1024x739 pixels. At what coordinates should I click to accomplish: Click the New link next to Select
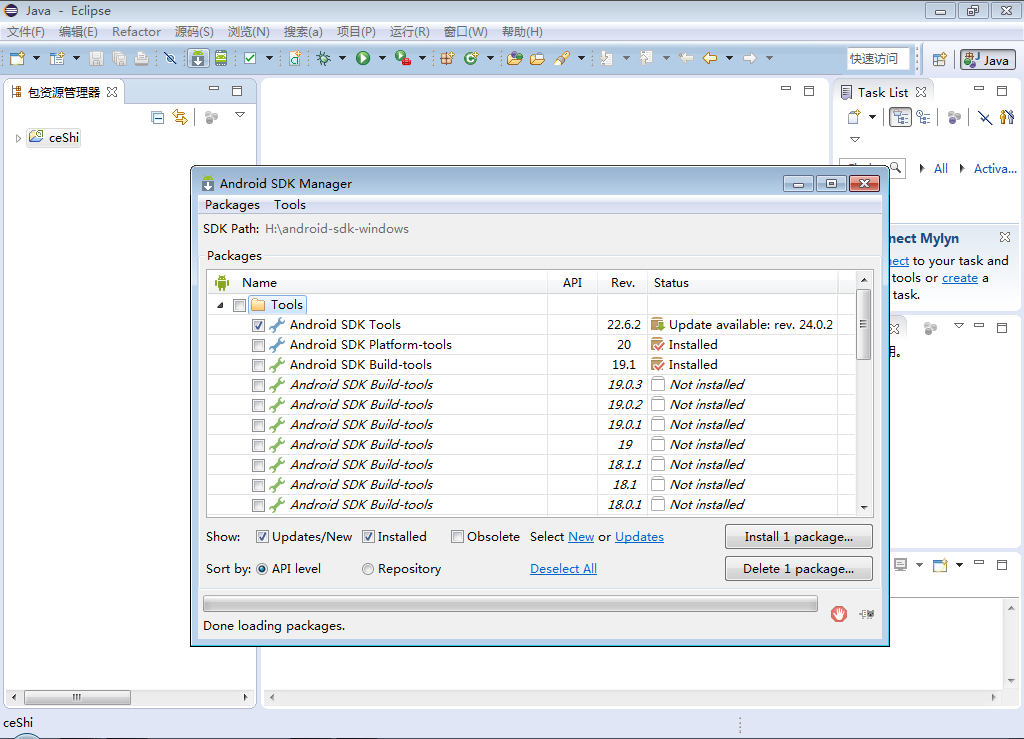pos(581,537)
